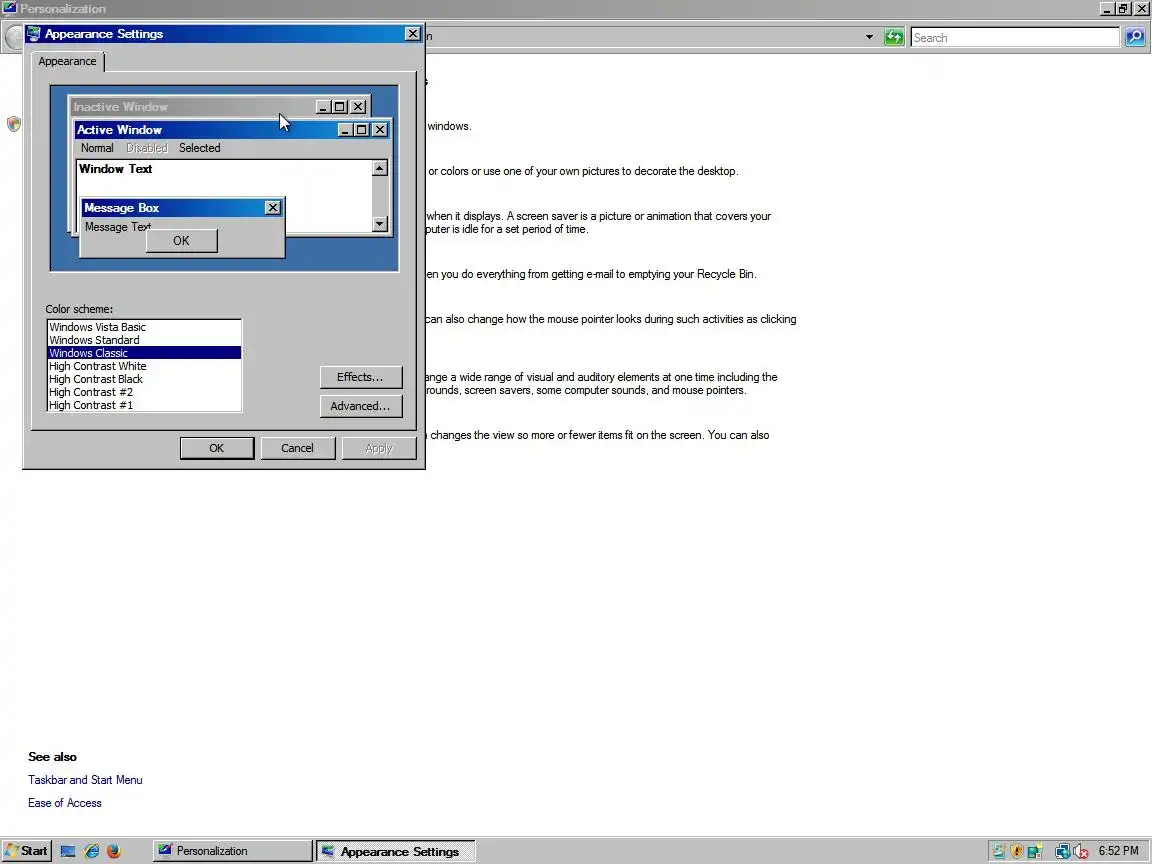Image resolution: width=1152 pixels, height=864 pixels.
Task: Select High Contrast Black scheme
Action: coord(144,379)
